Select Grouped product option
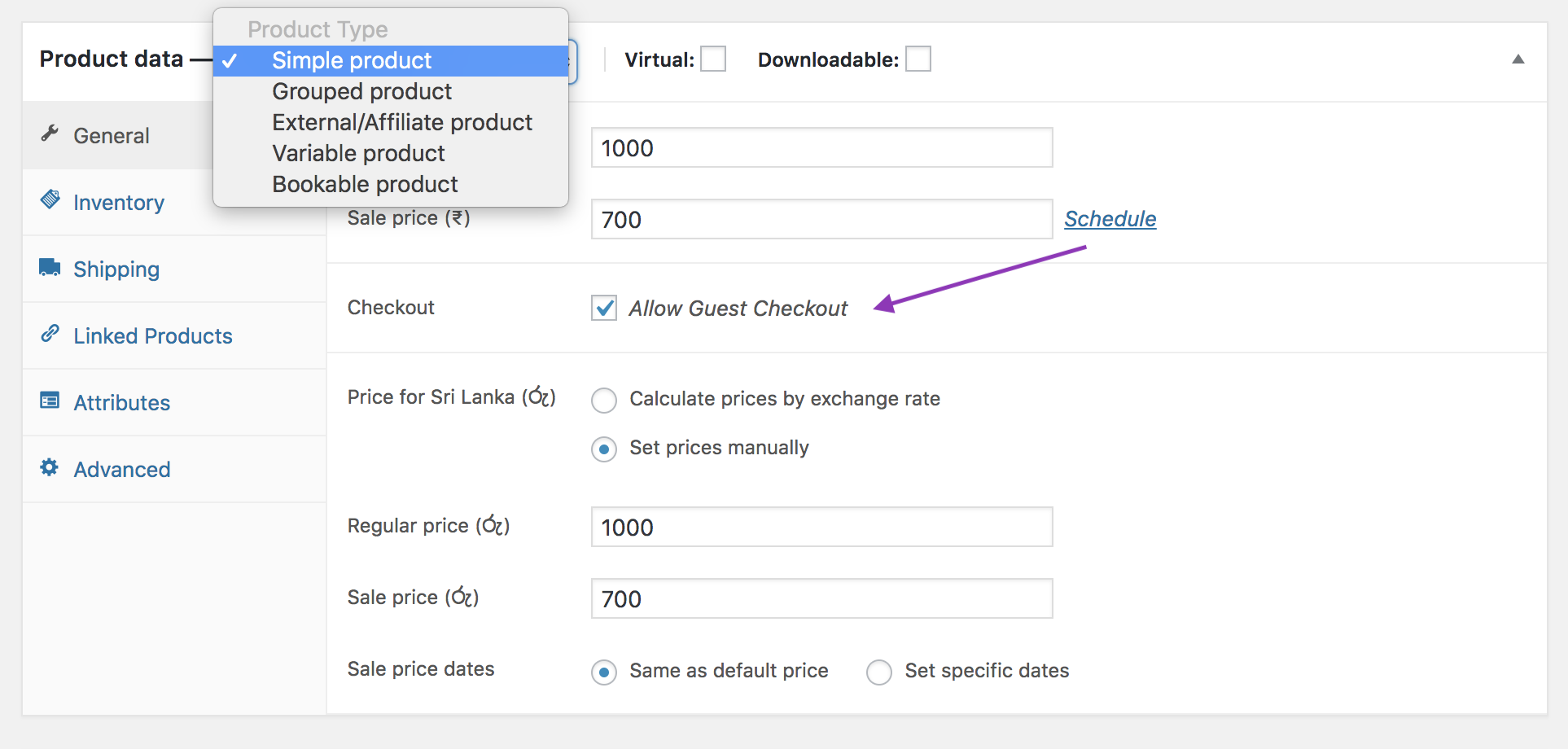The height and width of the screenshot is (749, 1568). 391,92
